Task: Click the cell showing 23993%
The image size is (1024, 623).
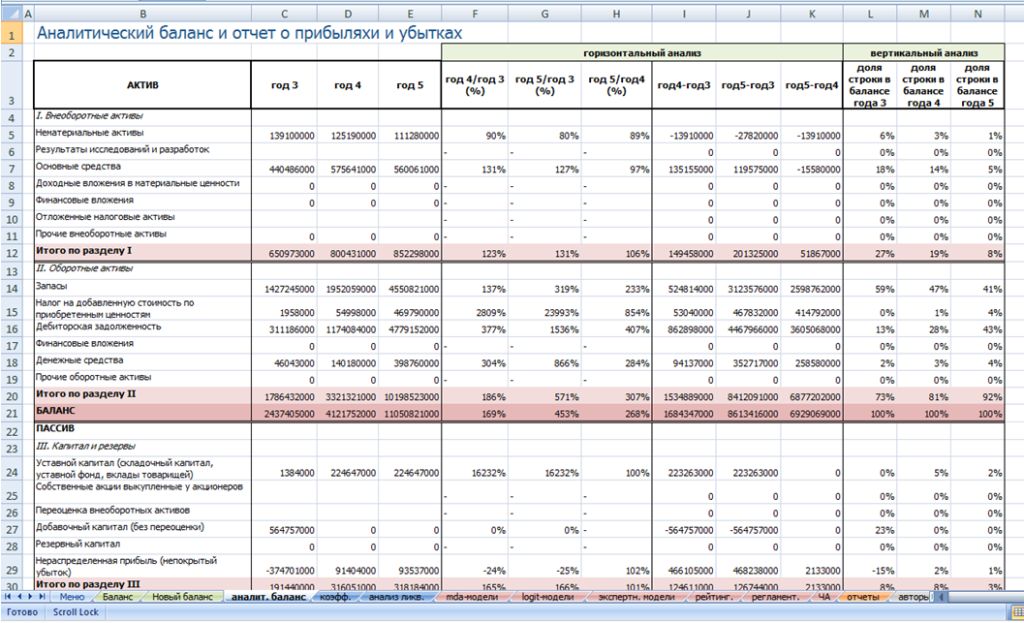Action: 545,312
